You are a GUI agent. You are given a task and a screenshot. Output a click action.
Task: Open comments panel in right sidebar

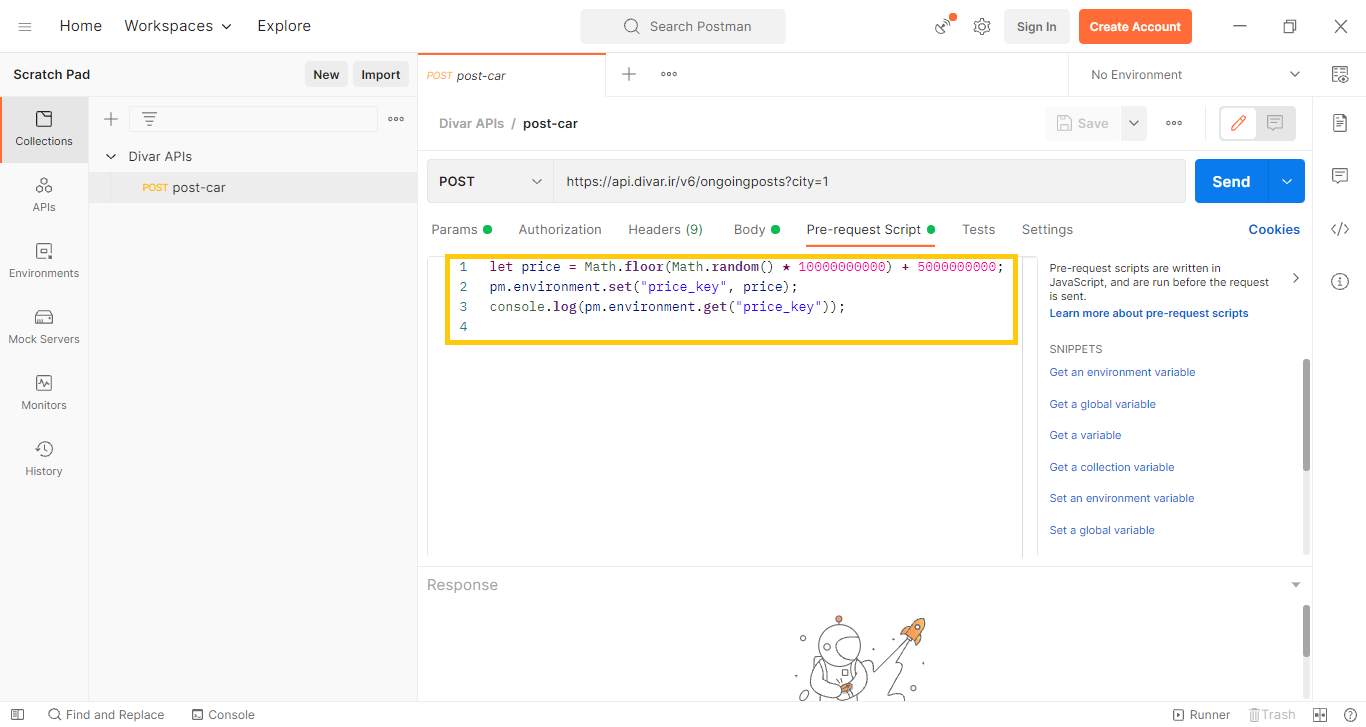(x=1340, y=176)
